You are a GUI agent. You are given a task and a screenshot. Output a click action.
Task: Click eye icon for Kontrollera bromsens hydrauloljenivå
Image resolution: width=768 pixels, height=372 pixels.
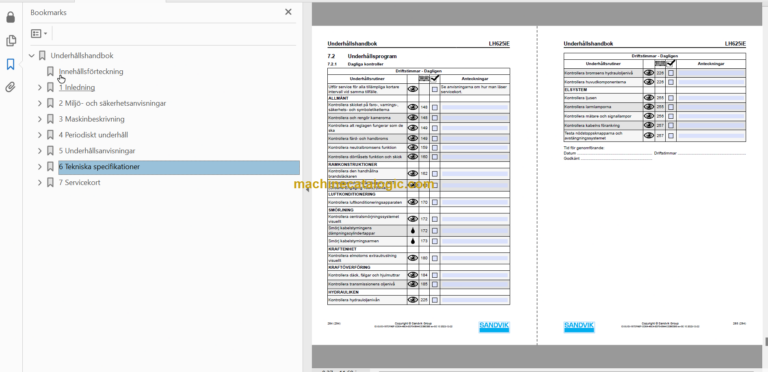(x=649, y=73)
